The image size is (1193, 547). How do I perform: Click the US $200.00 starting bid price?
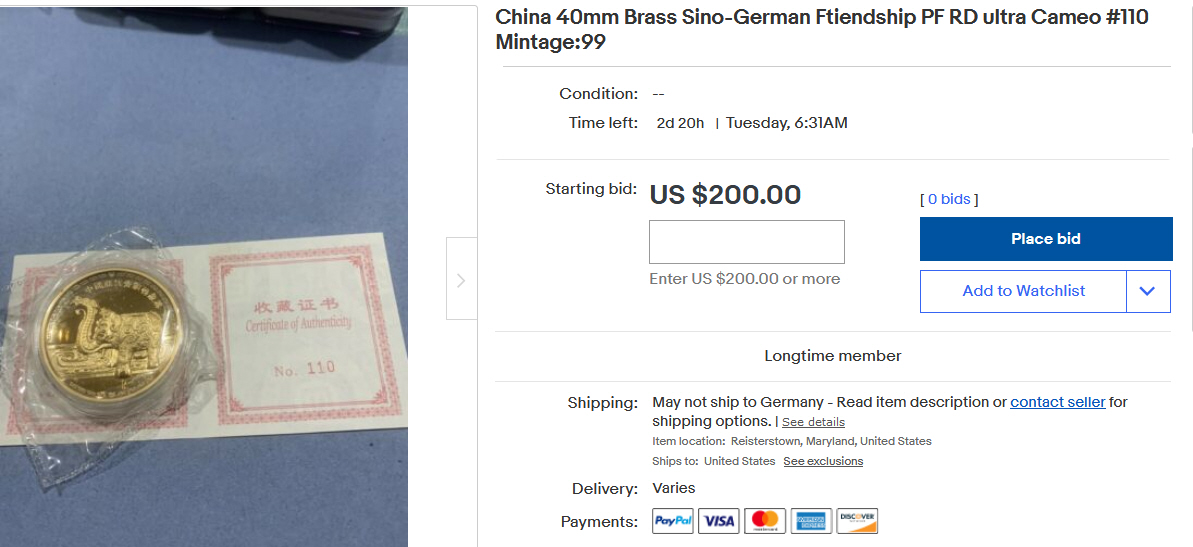[x=725, y=194]
